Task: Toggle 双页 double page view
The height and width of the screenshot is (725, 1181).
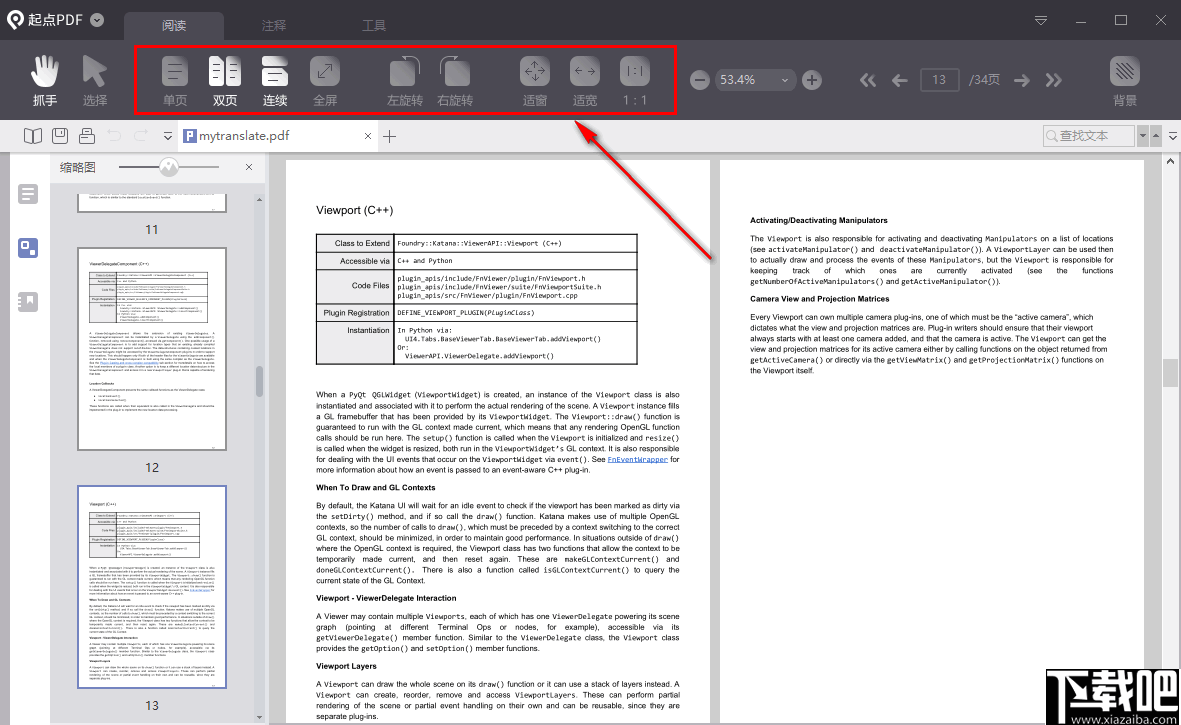Action: 225,72
